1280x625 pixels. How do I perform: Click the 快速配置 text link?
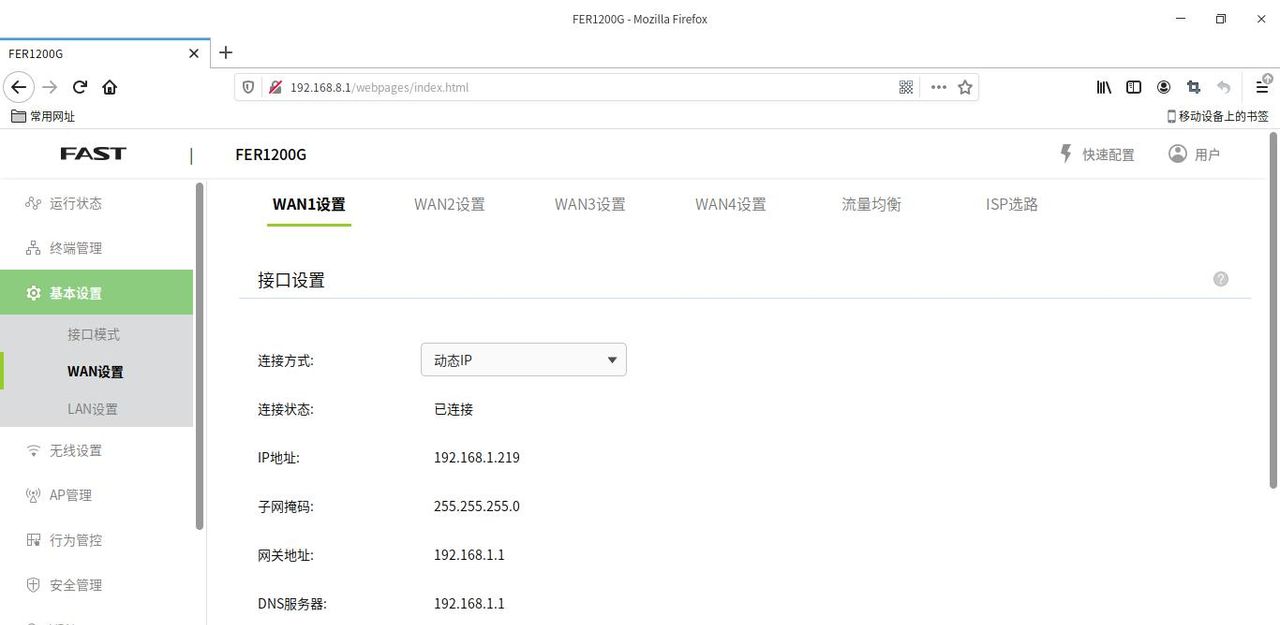1109,154
